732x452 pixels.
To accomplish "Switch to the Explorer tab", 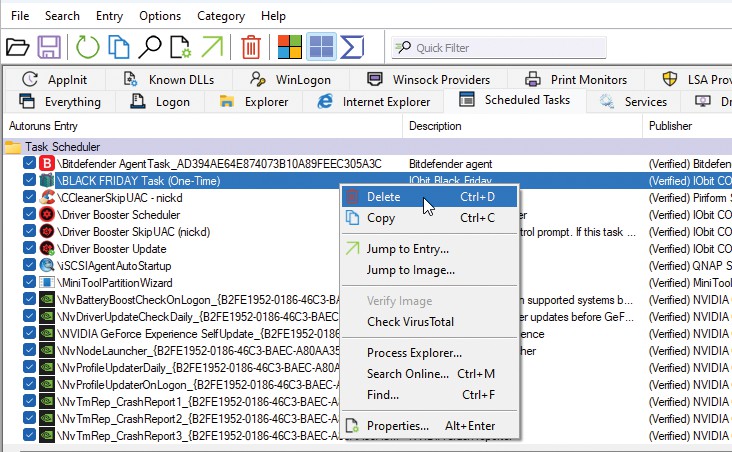I will click(x=253, y=101).
